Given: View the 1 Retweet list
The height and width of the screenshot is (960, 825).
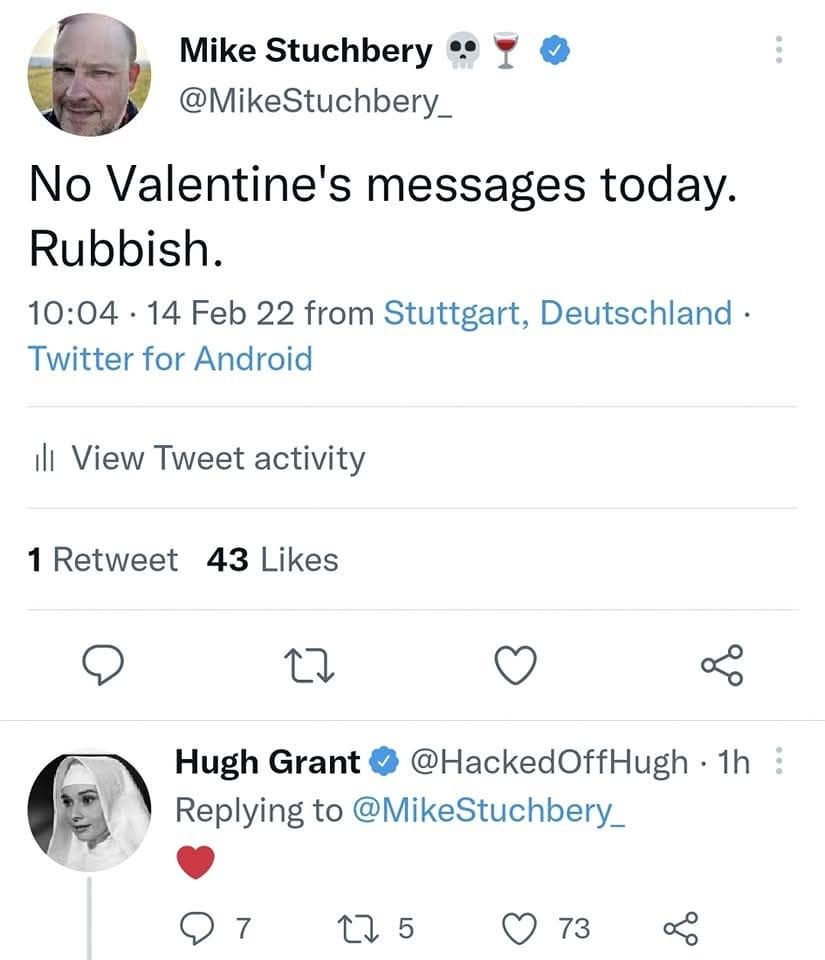Looking at the screenshot, I should point(103,560).
